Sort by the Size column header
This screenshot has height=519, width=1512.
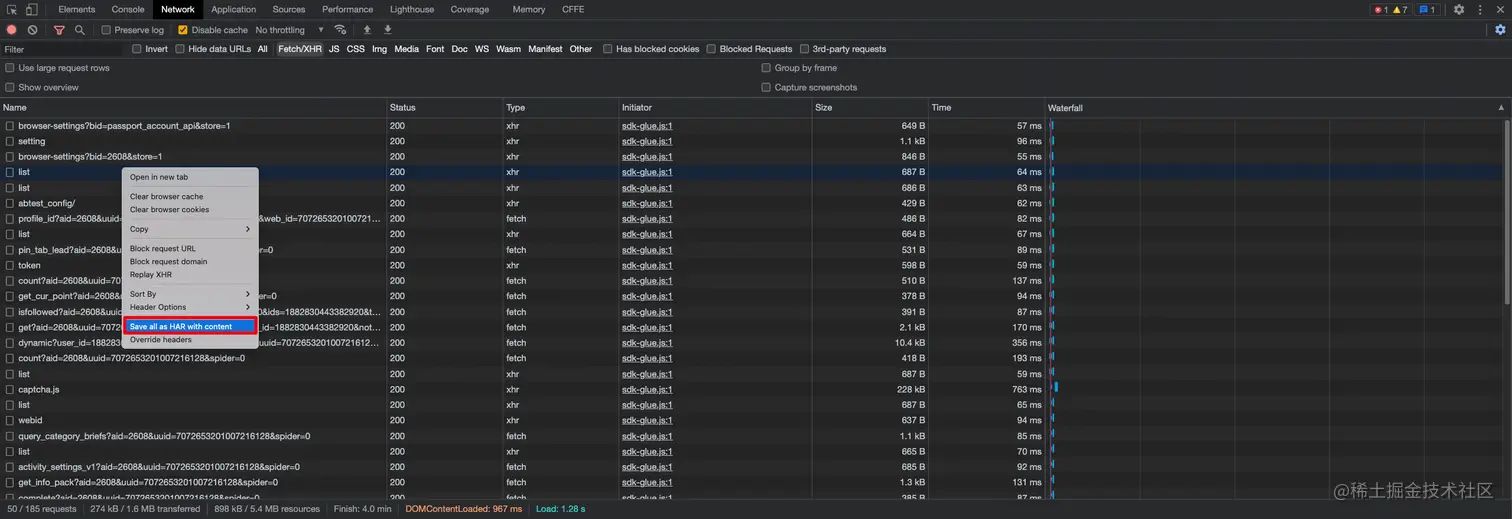[870, 108]
